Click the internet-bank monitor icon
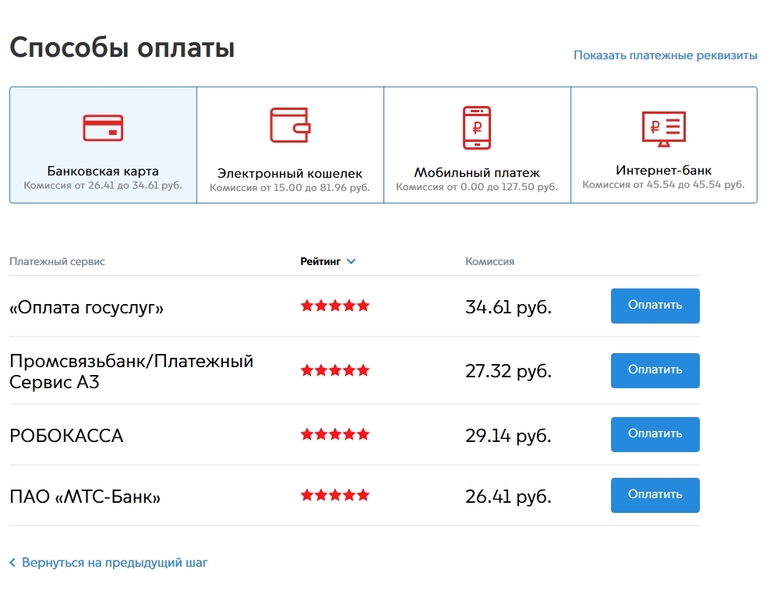Image resolution: width=770 pixels, height=601 pixels. pyautogui.click(x=663, y=128)
